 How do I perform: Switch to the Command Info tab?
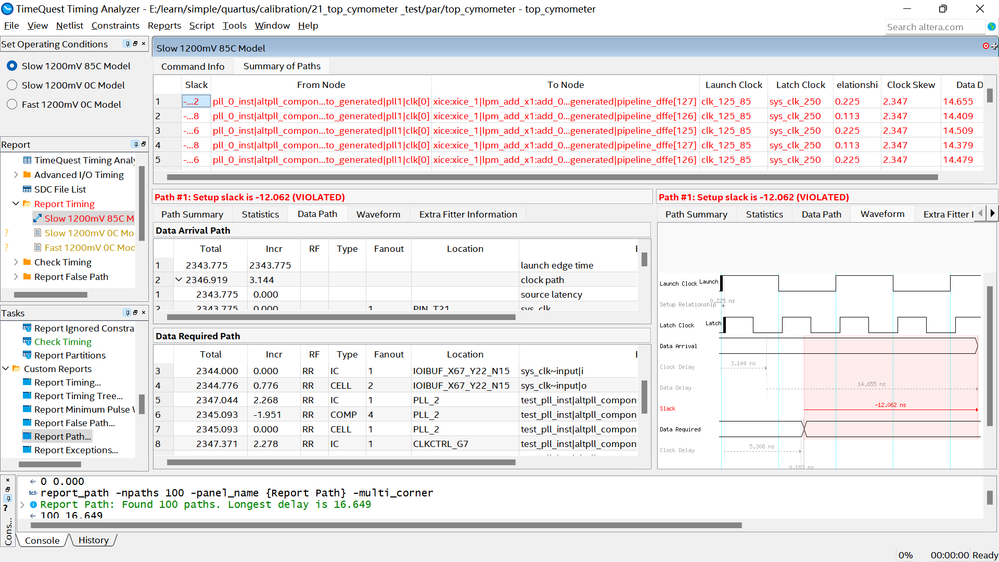coord(192,66)
